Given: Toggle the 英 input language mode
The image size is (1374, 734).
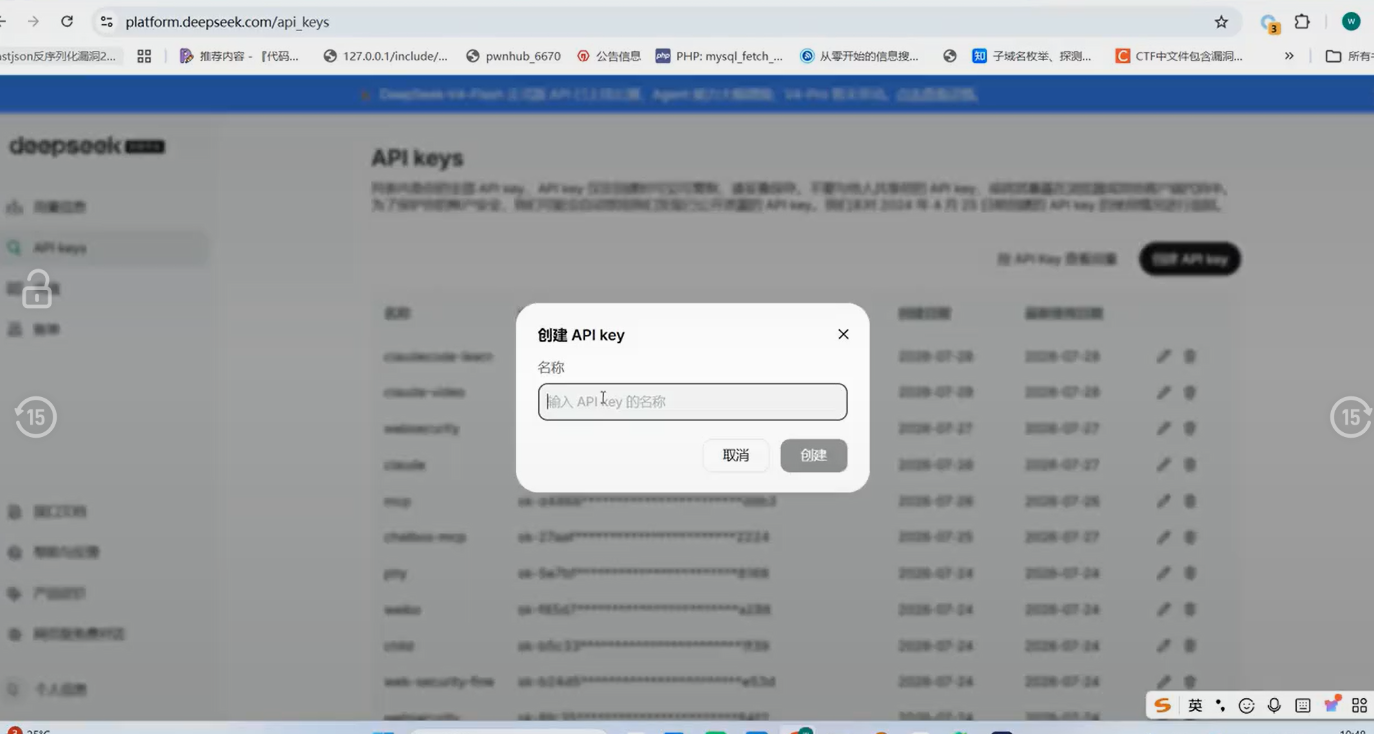Looking at the screenshot, I should pos(1195,705).
